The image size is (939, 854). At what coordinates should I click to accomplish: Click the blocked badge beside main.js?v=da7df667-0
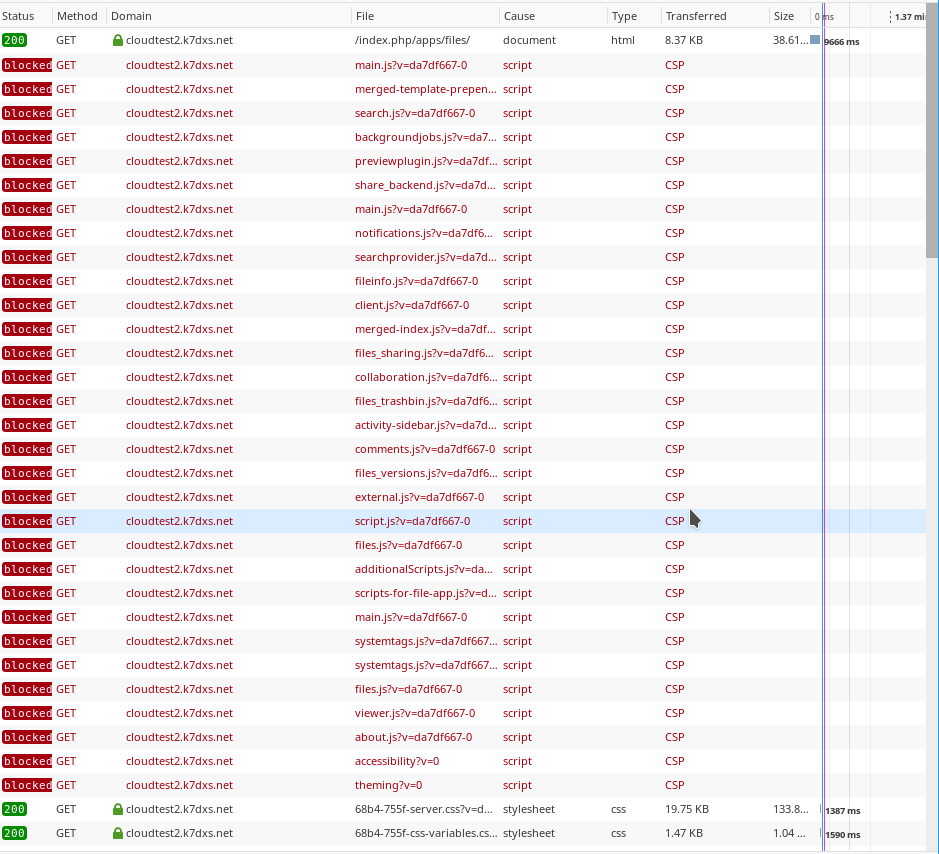[x=27, y=65]
